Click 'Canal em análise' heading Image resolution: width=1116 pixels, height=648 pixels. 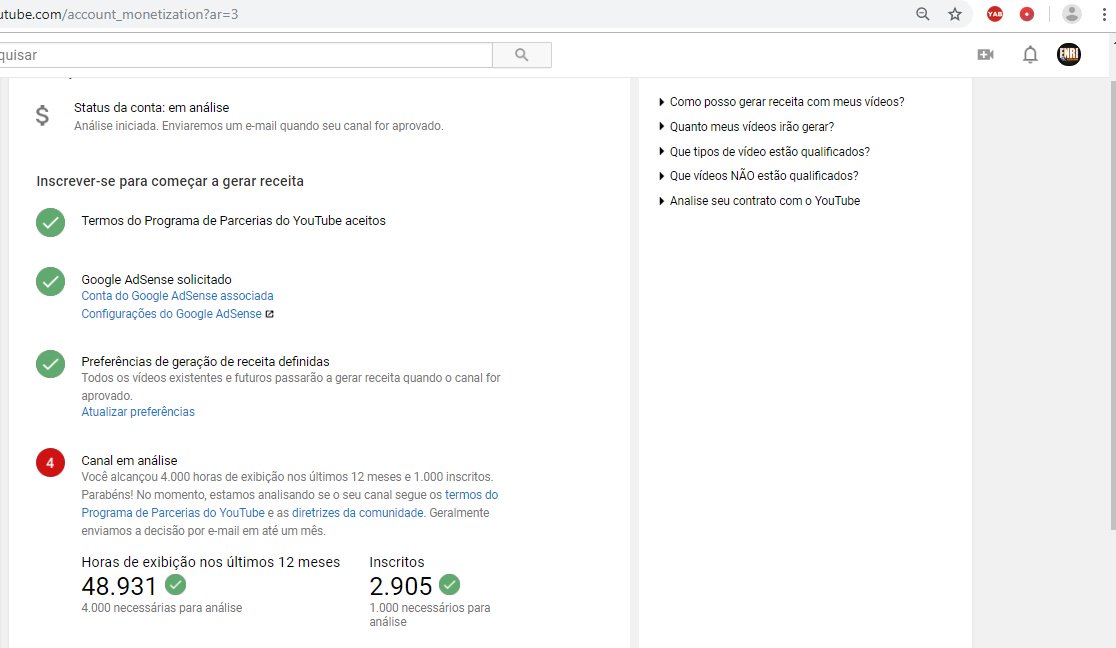click(130, 461)
